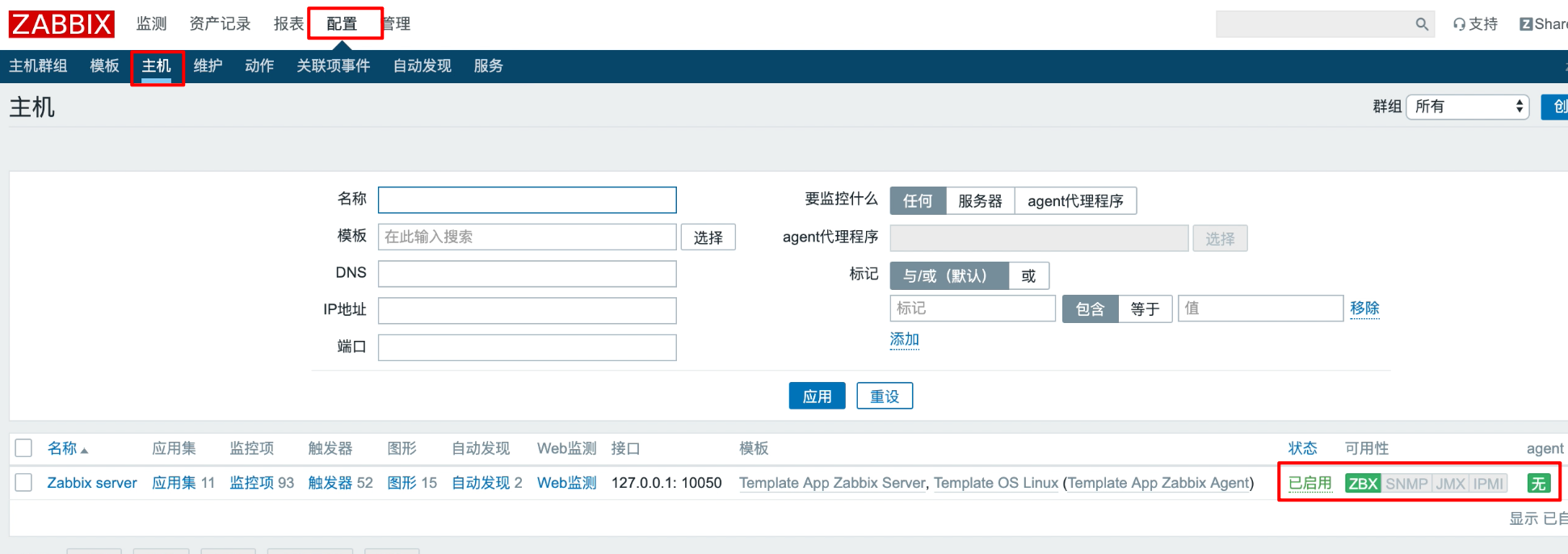Click the green ZBX availability badge
1568x554 pixels.
pyautogui.click(x=1362, y=484)
